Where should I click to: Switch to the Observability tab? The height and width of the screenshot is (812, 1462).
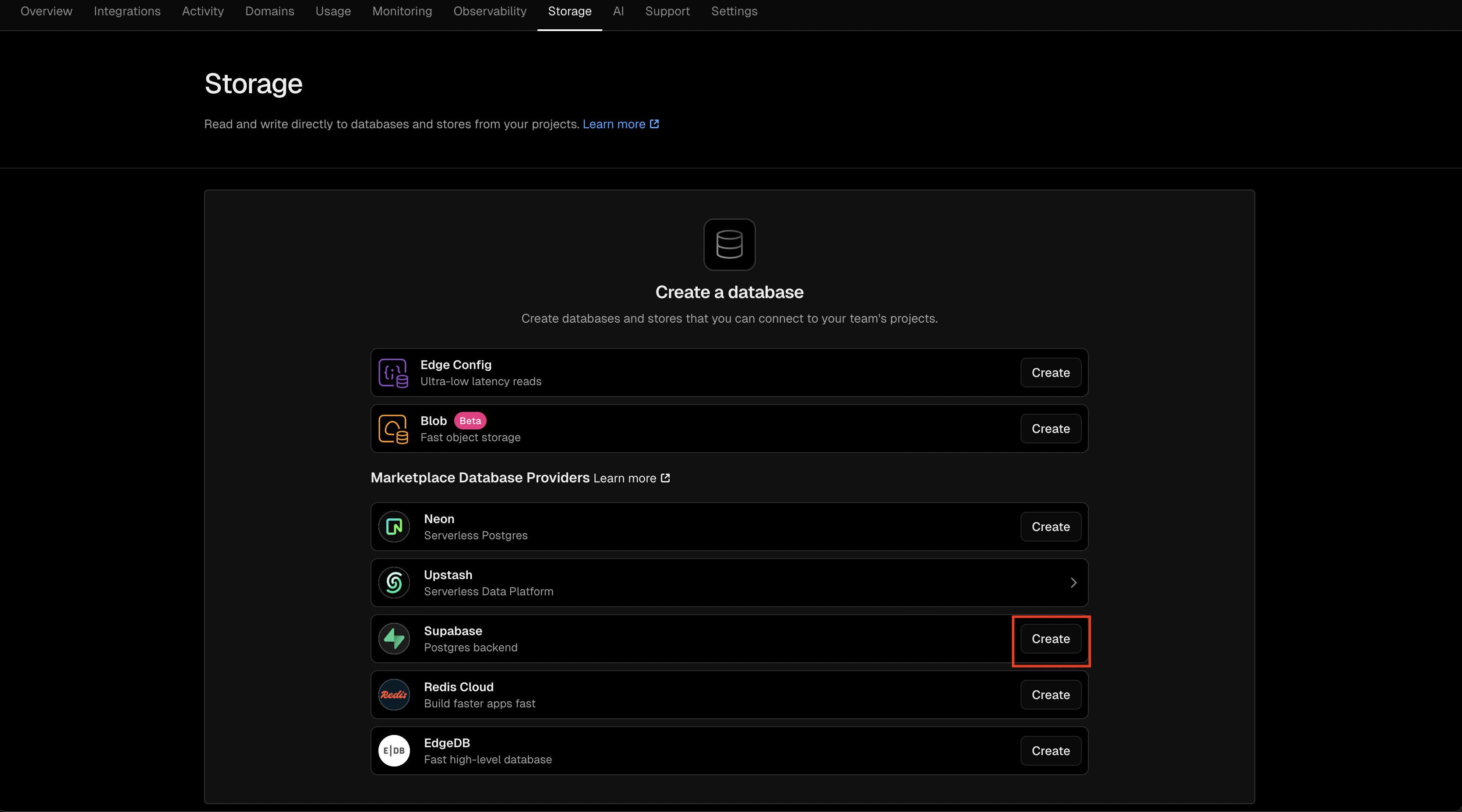[490, 11]
